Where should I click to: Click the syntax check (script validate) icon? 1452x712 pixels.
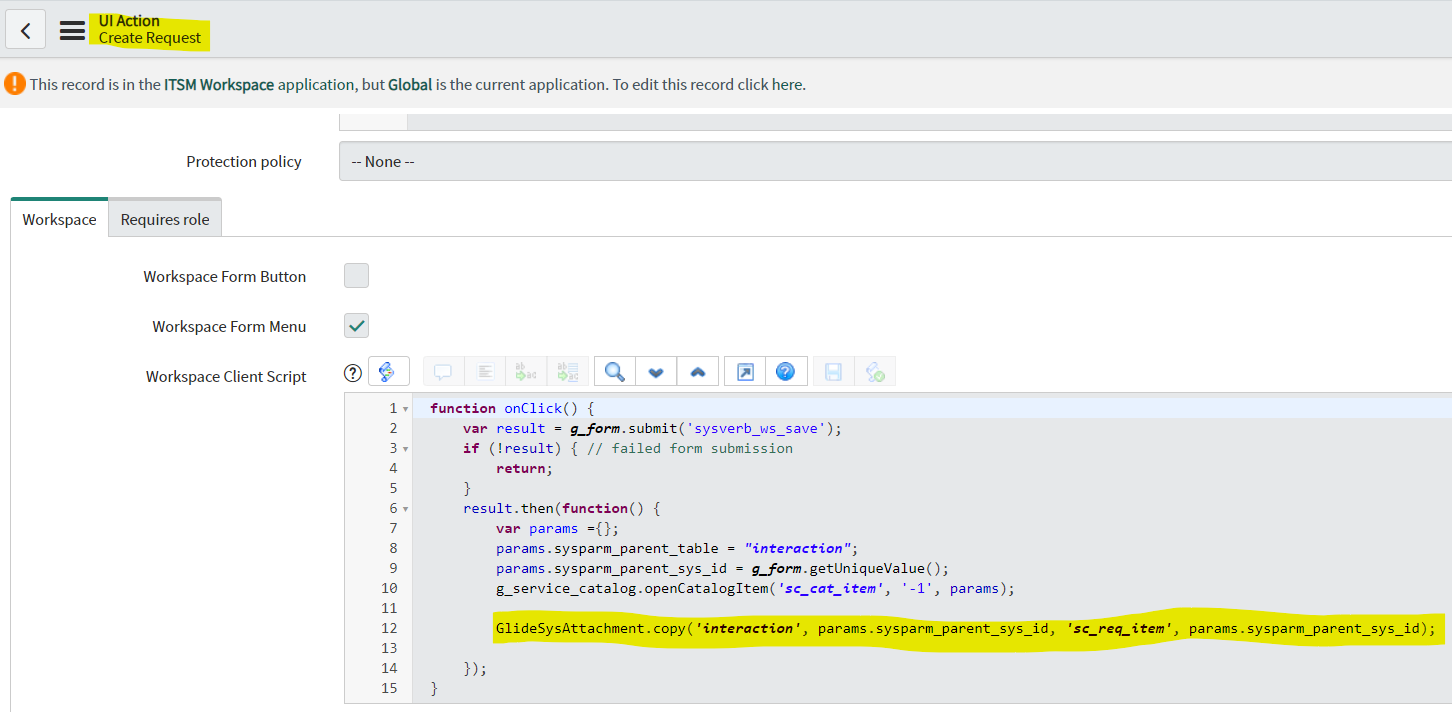pyautogui.click(x=876, y=371)
